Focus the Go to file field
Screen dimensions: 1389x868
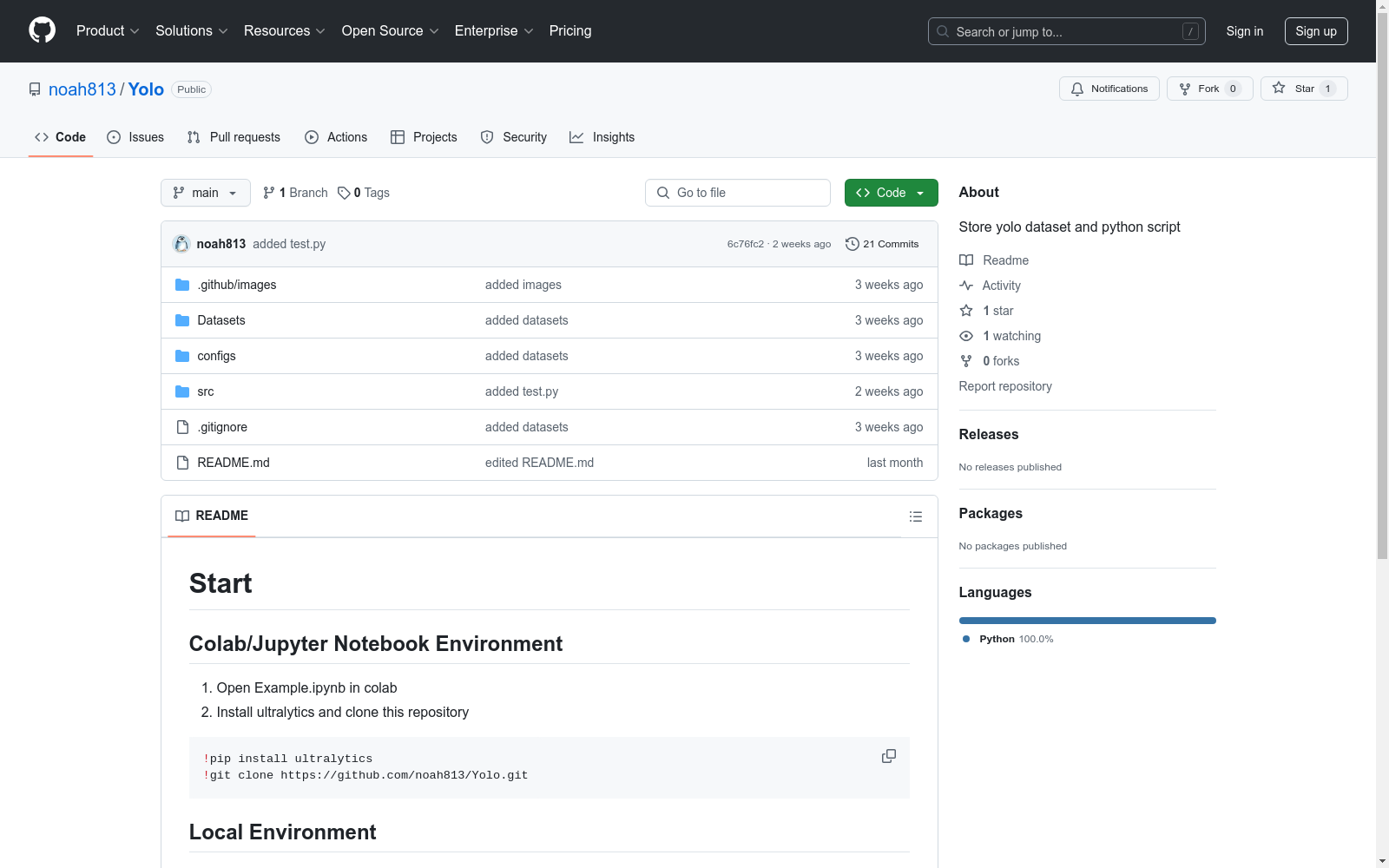pyautogui.click(x=738, y=193)
